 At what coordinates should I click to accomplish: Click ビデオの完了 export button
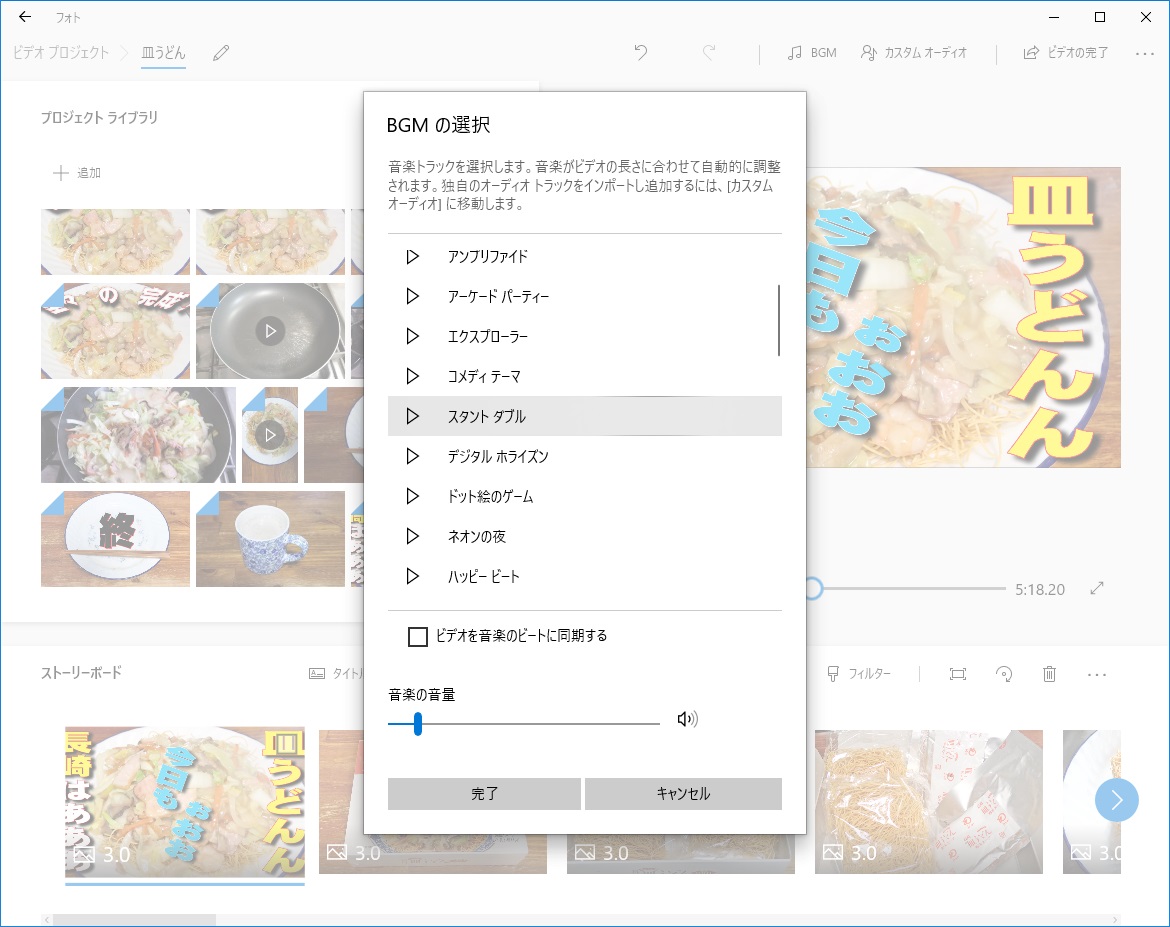[x=1065, y=53]
